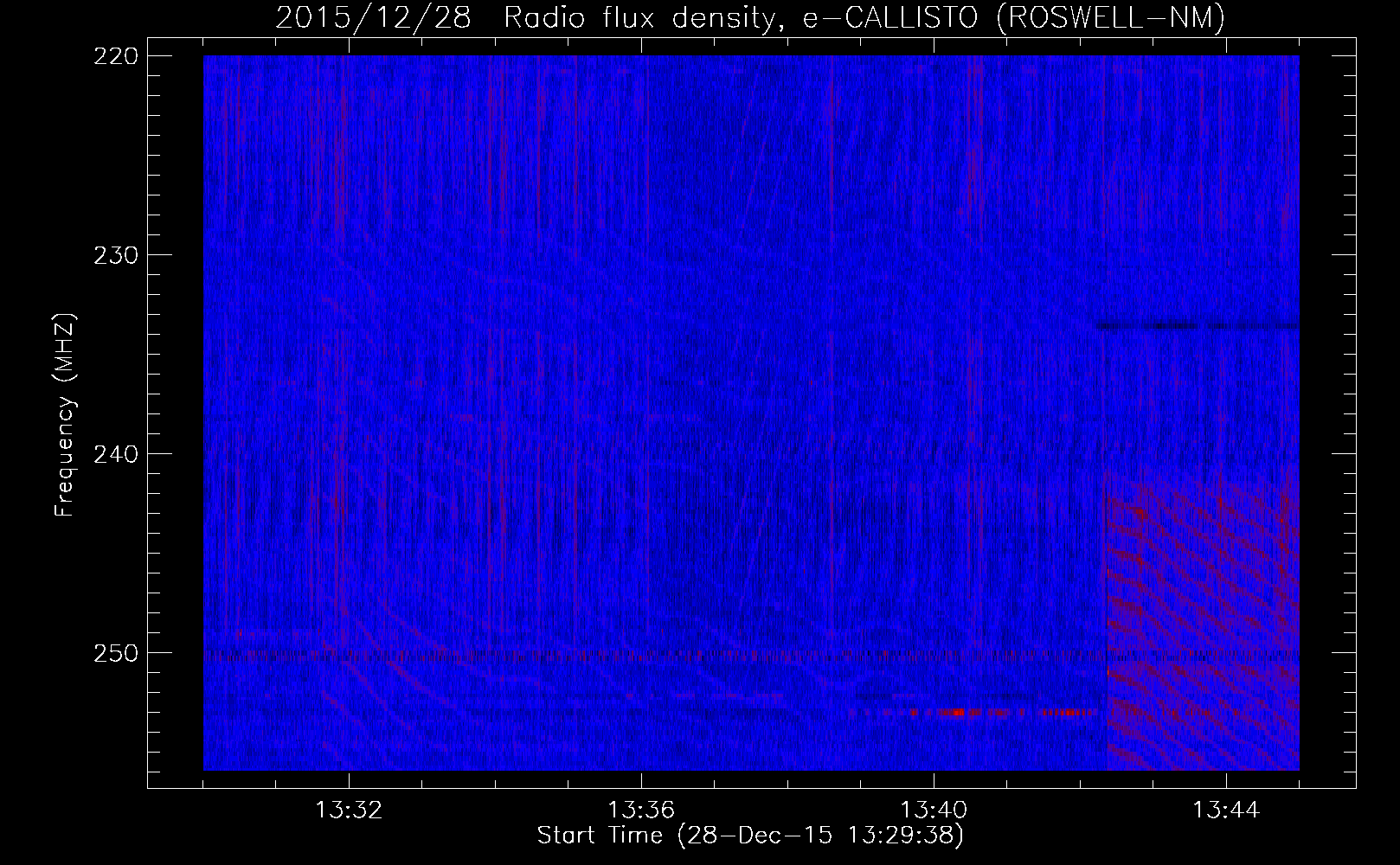
Task: Click the 220 frequency tick label
Action: click(115, 56)
